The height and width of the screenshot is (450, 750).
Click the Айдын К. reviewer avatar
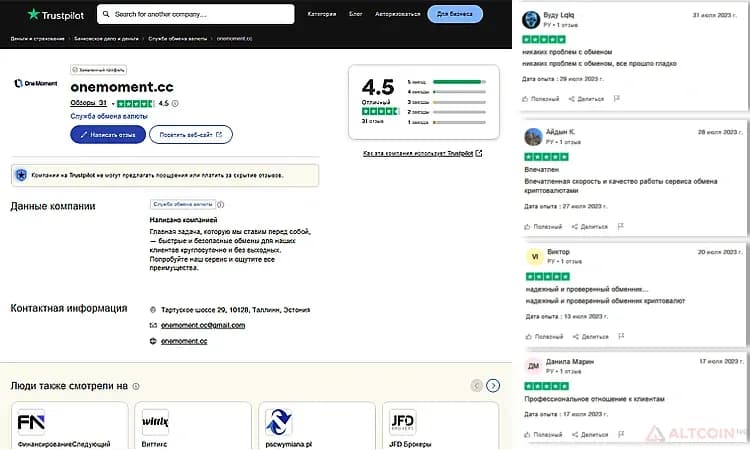(533, 137)
